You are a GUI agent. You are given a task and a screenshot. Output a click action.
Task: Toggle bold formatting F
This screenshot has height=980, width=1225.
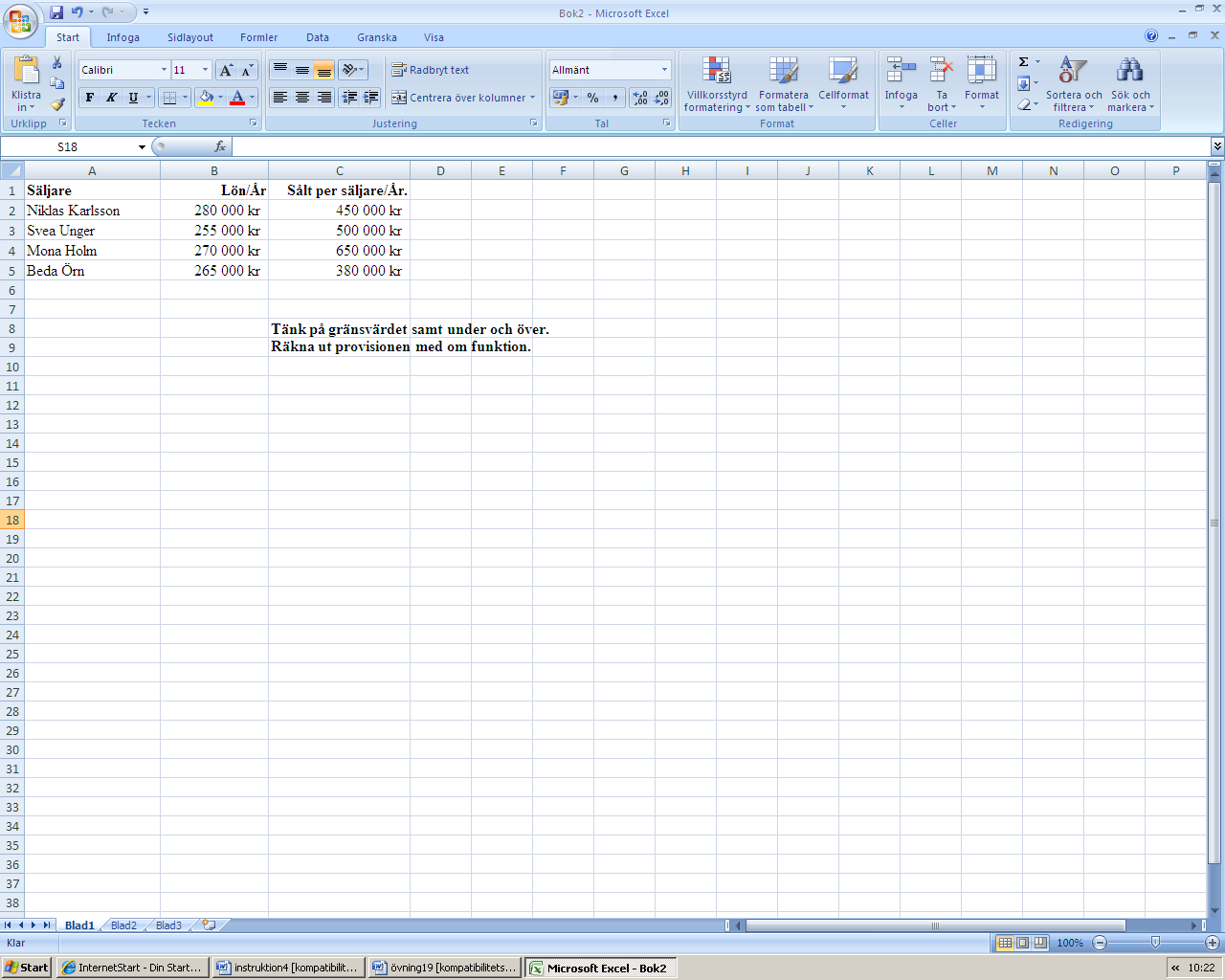pyautogui.click(x=90, y=98)
